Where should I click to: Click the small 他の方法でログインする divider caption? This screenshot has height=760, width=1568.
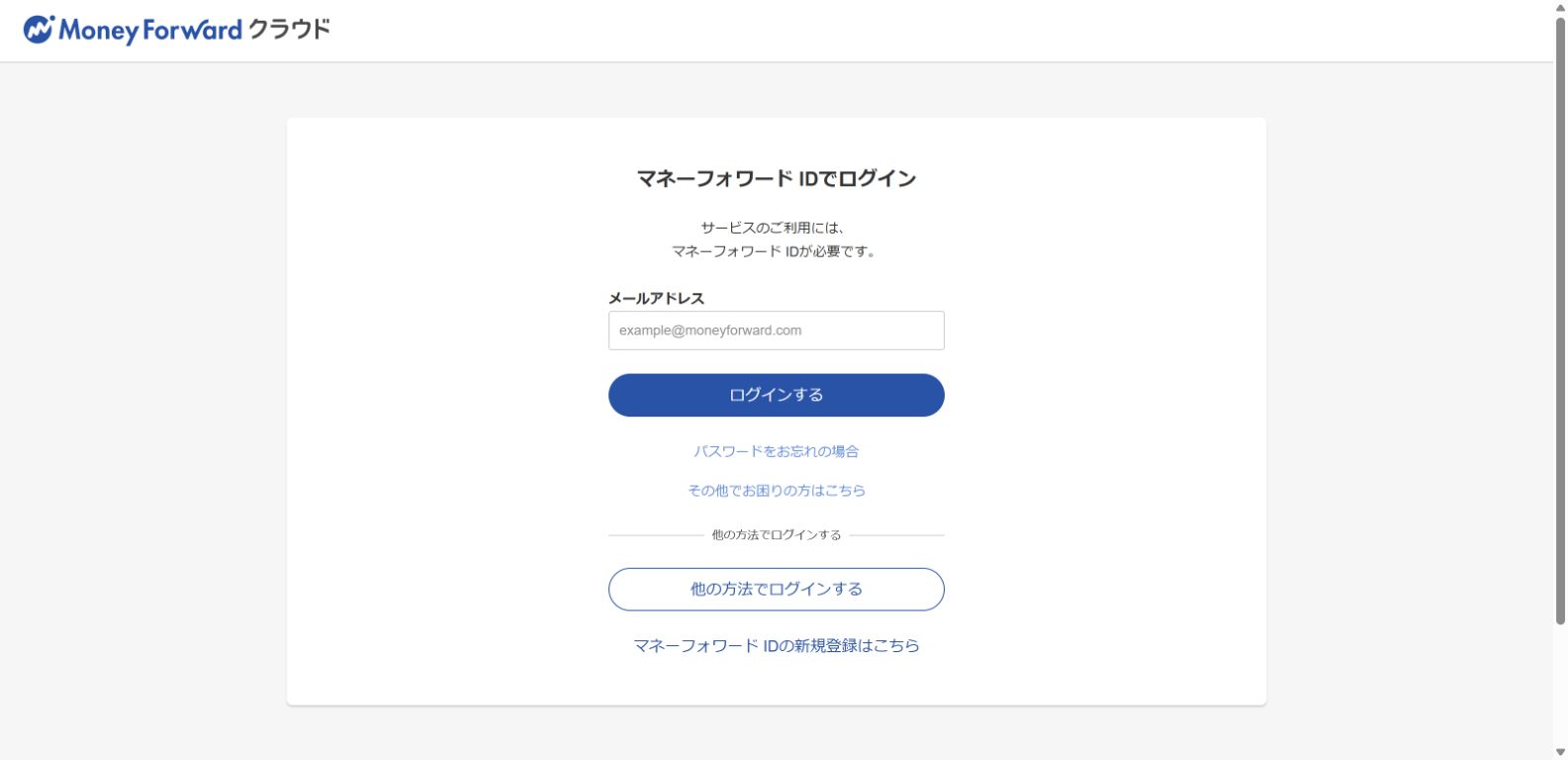coord(777,535)
